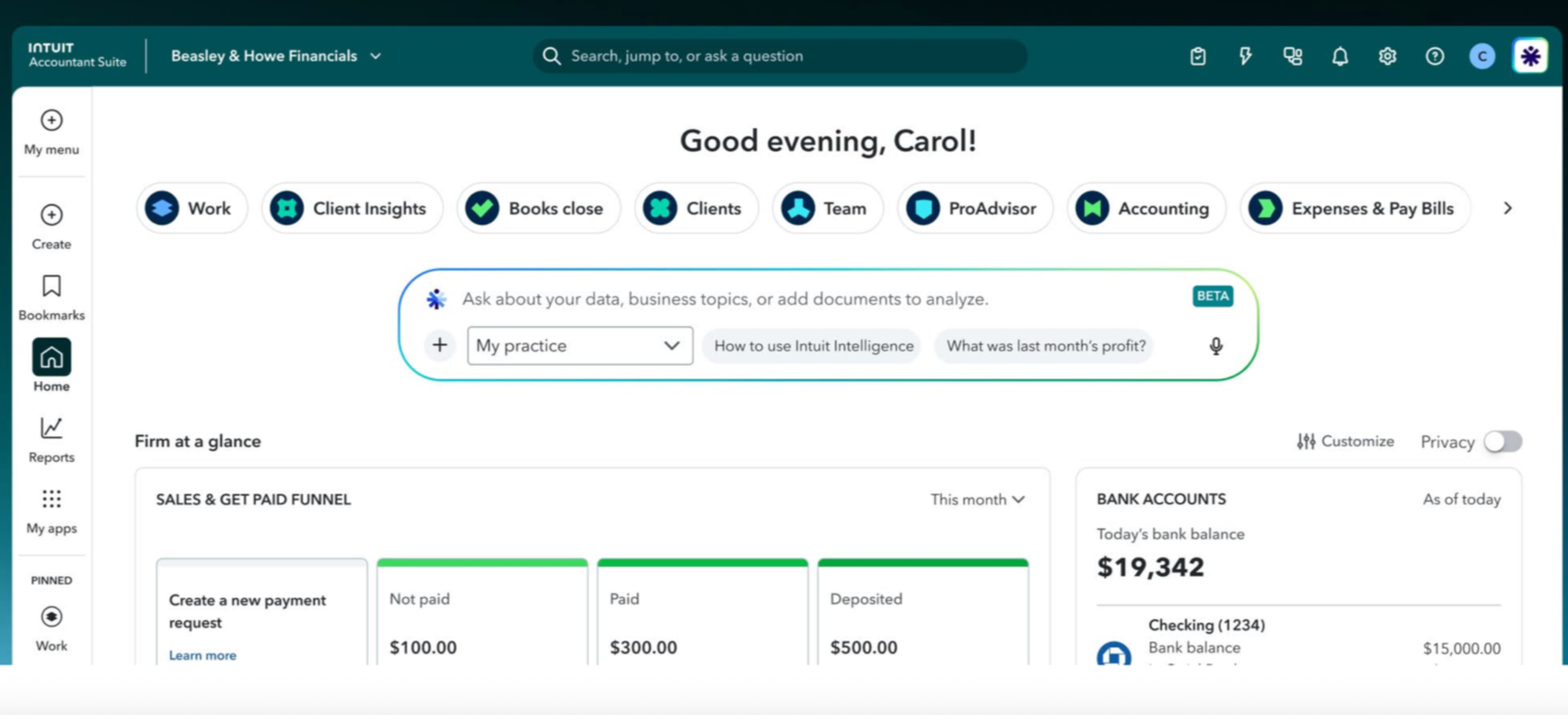
Task: Click the lightning bolt icon in header
Action: pyautogui.click(x=1245, y=56)
